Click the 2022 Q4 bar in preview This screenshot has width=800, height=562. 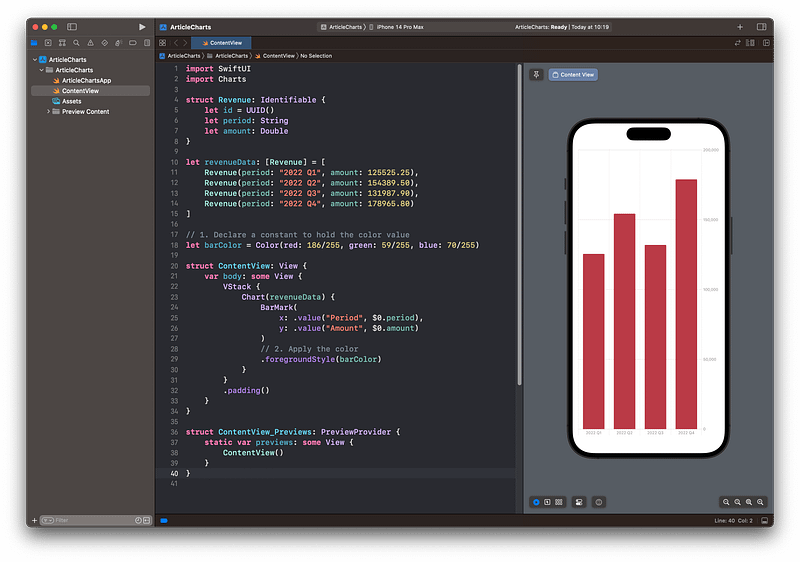686,304
